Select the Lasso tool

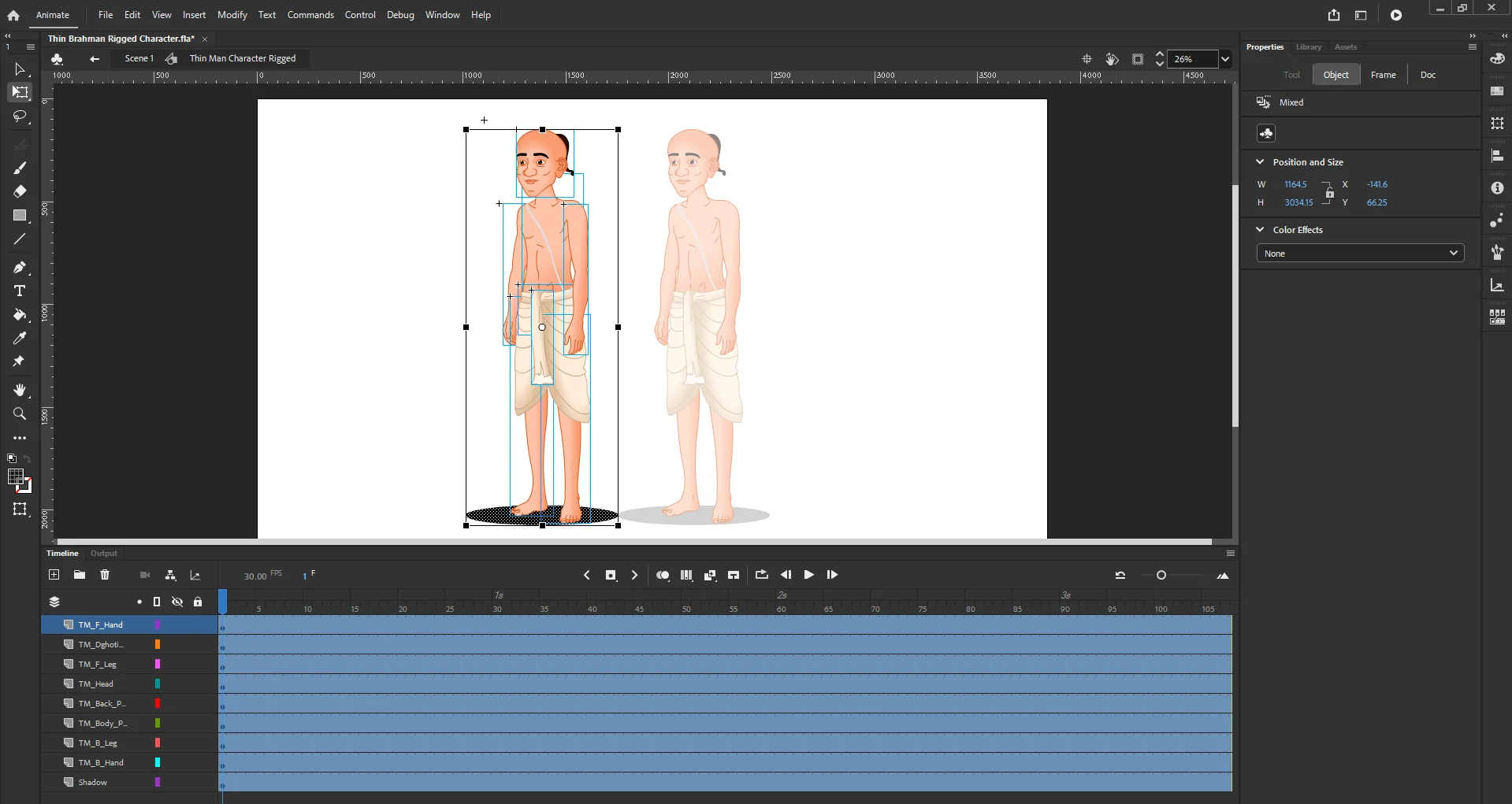(20, 117)
